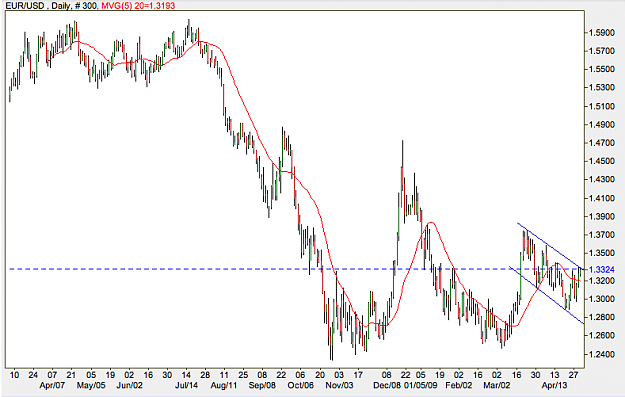
Task: Click the 1.4900 price level label
Action: click(602, 125)
